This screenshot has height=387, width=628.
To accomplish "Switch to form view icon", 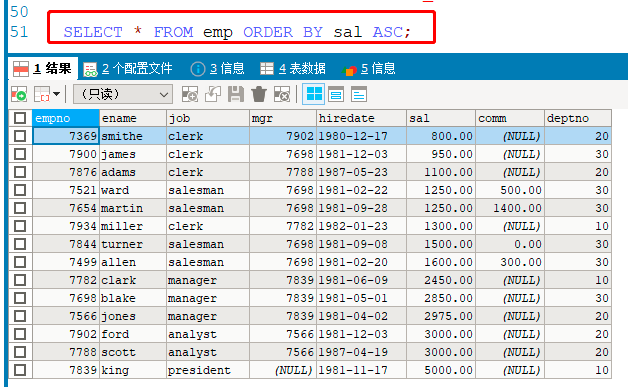I will tap(336, 95).
